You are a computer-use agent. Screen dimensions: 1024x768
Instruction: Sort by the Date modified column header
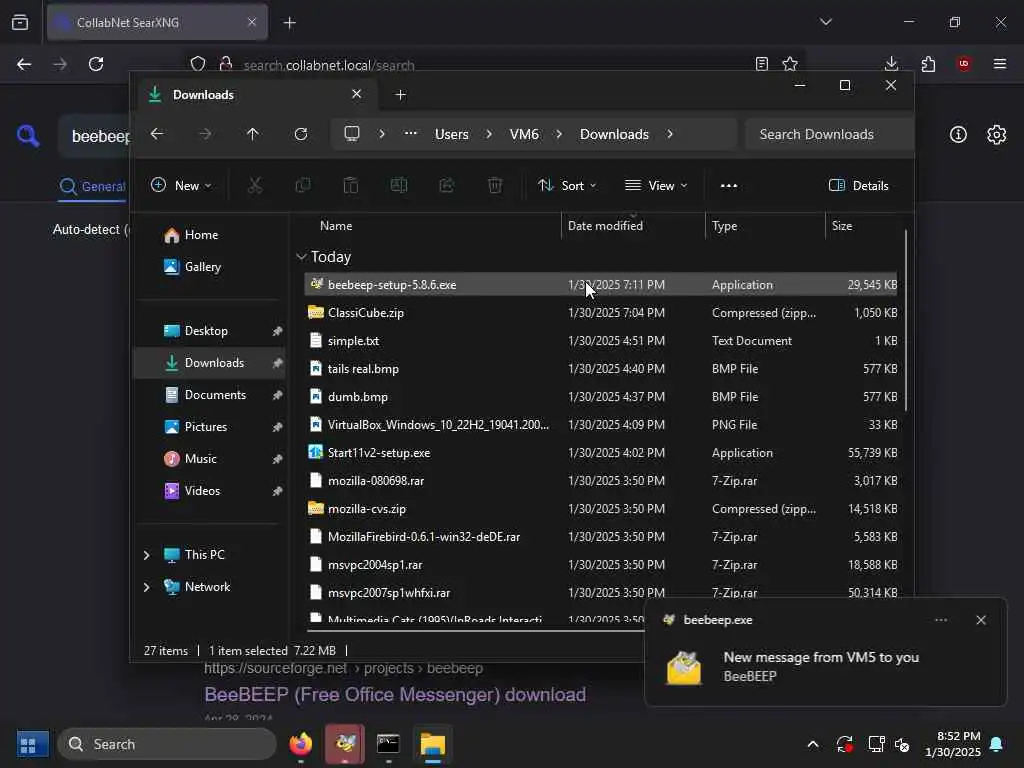coord(605,225)
